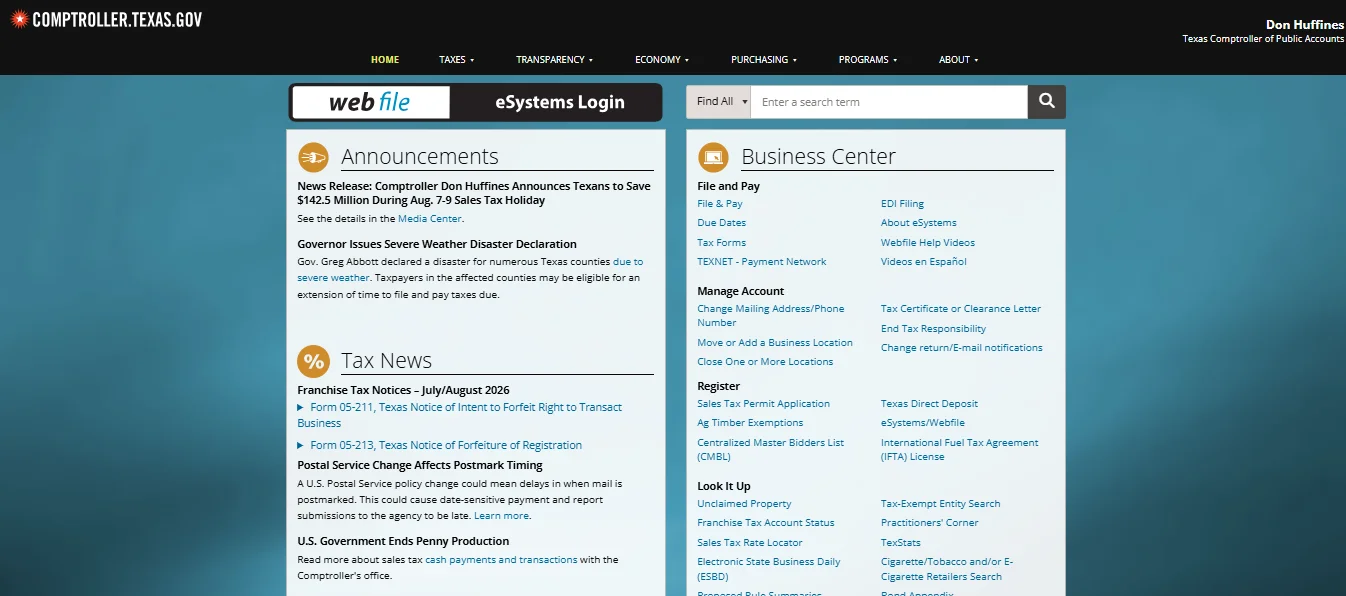
Task: Open Change Mailing Address/Phone Number link
Action: [771, 316]
